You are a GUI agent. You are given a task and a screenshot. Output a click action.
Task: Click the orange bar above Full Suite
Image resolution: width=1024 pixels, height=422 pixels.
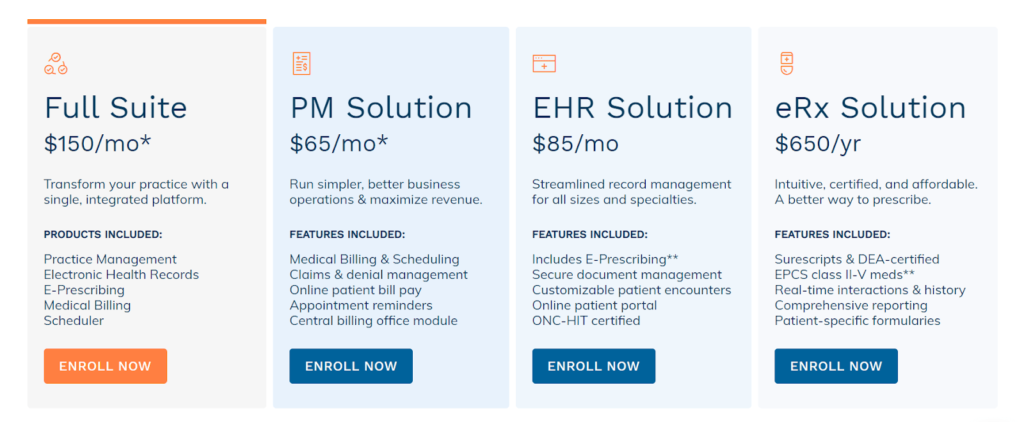click(x=147, y=22)
